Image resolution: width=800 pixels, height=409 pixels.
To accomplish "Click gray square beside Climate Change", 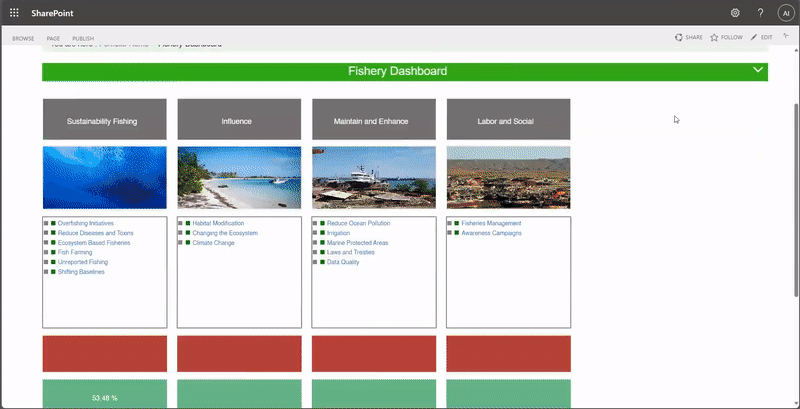I will tap(181, 243).
